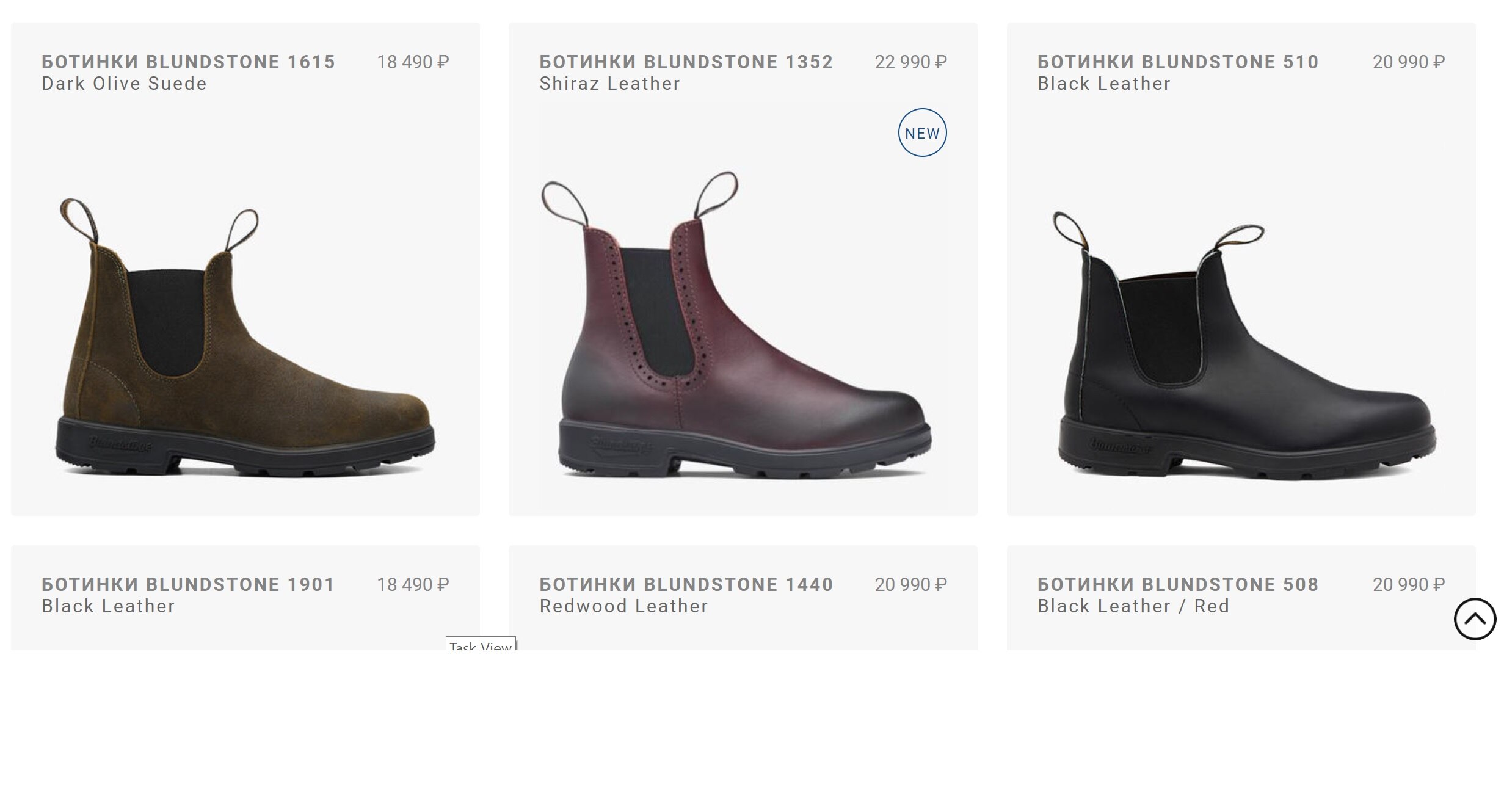1504x812 pixels.
Task: Click the 18 490 ₽ price of Blundstone 1615
Action: click(x=413, y=62)
